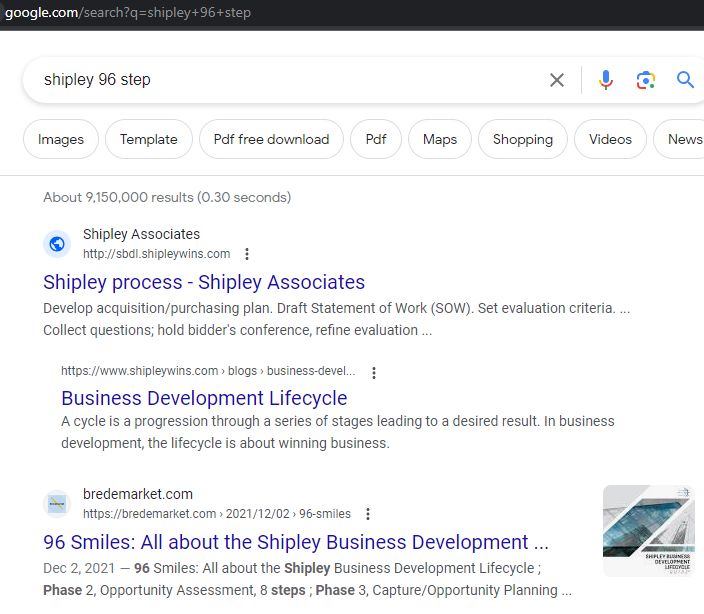This screenshot has height=614, width=704.
Task: Click the Shipley lifecycle result thumbnail
Action: [x=648, y=531]
